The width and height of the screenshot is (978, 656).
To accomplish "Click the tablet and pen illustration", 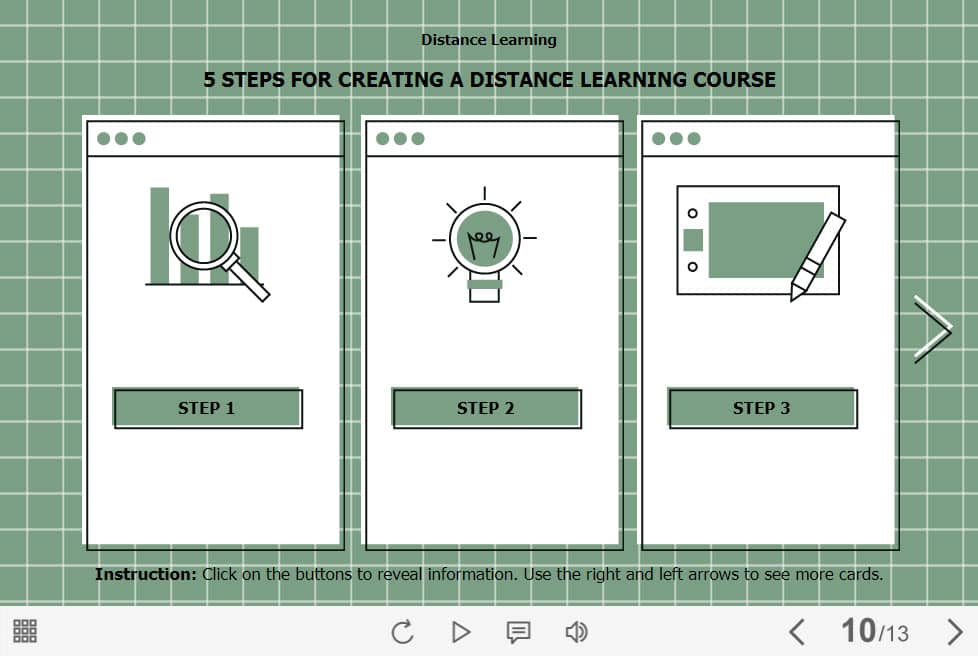I will tap(760, 241).
